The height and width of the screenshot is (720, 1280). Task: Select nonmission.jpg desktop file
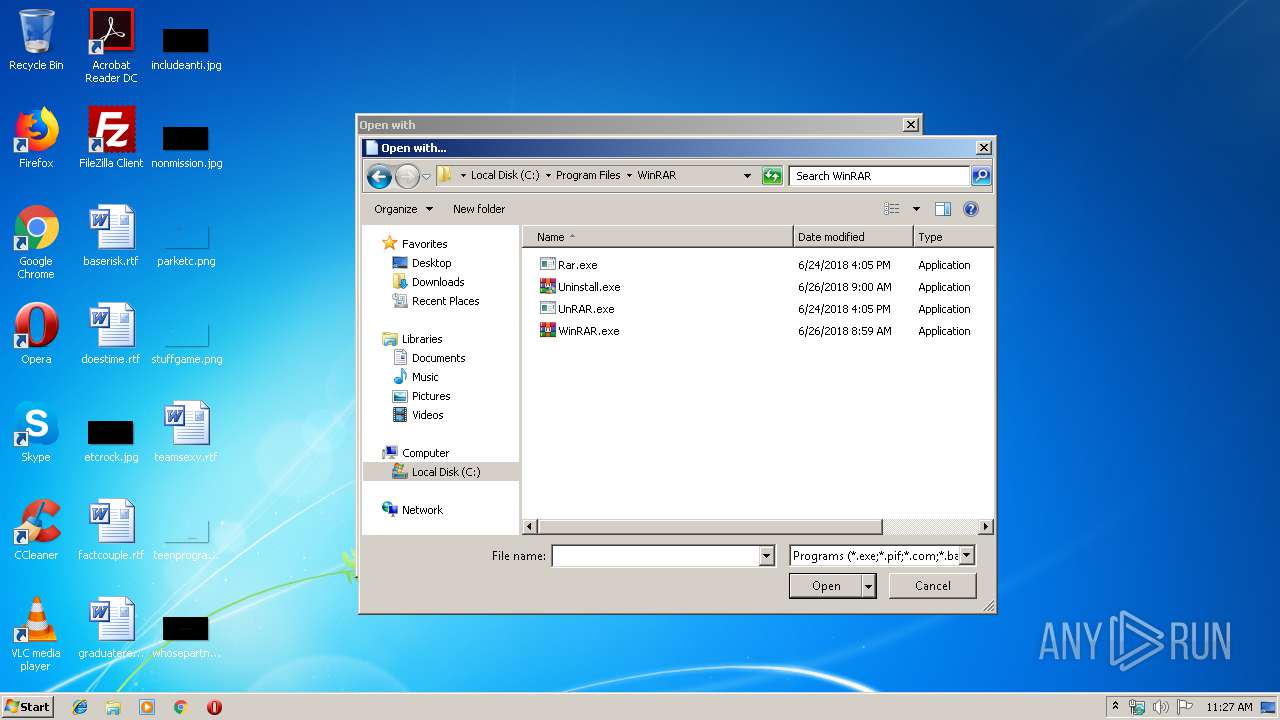click(186, 146)
